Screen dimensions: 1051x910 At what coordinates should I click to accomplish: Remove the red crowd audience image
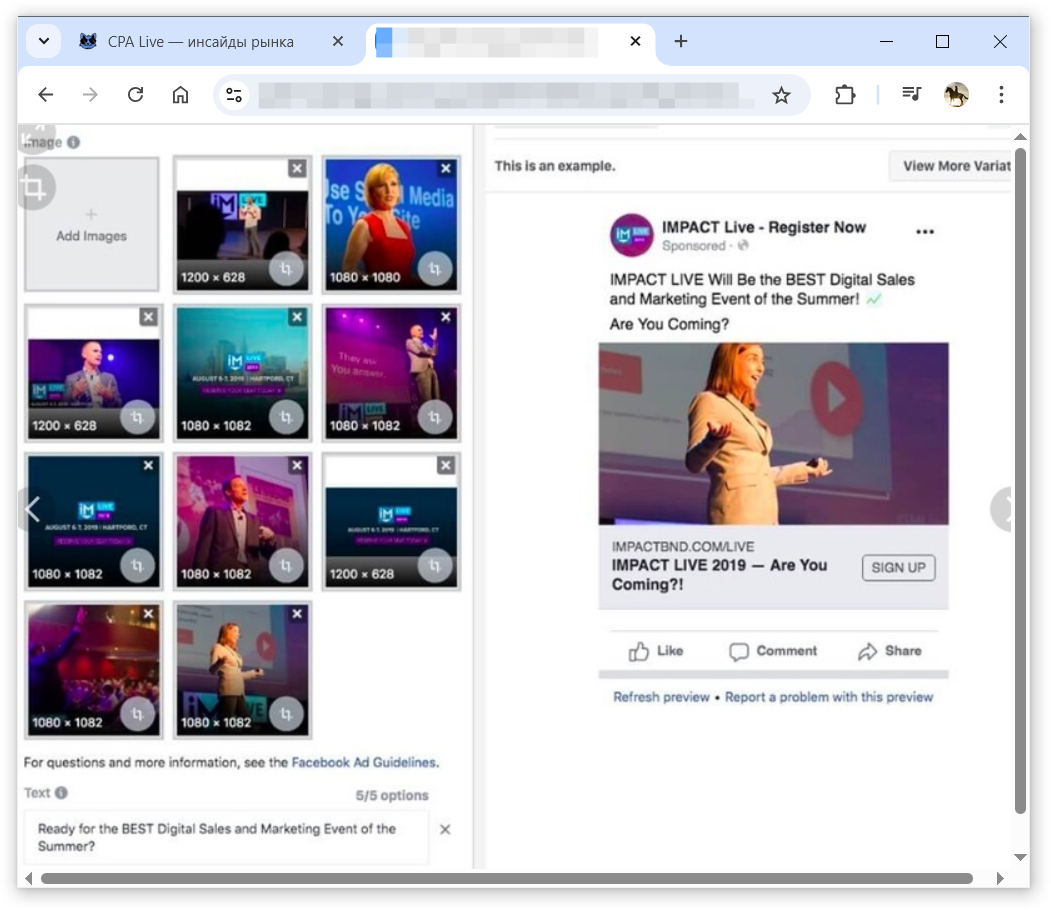click(x=148, y=614)
